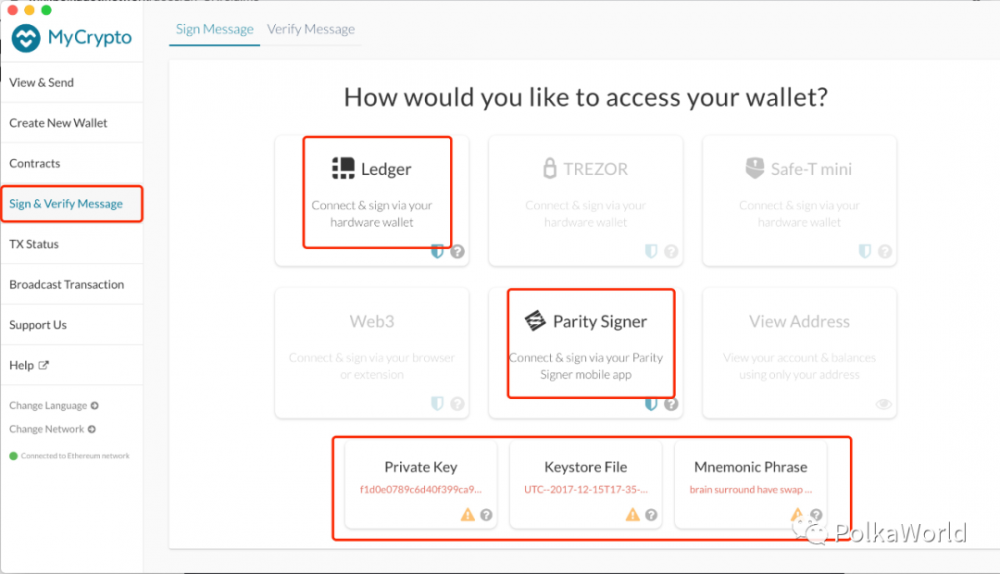
Task: Click the Private Key warning triangle icon
Action: point(467,515)
